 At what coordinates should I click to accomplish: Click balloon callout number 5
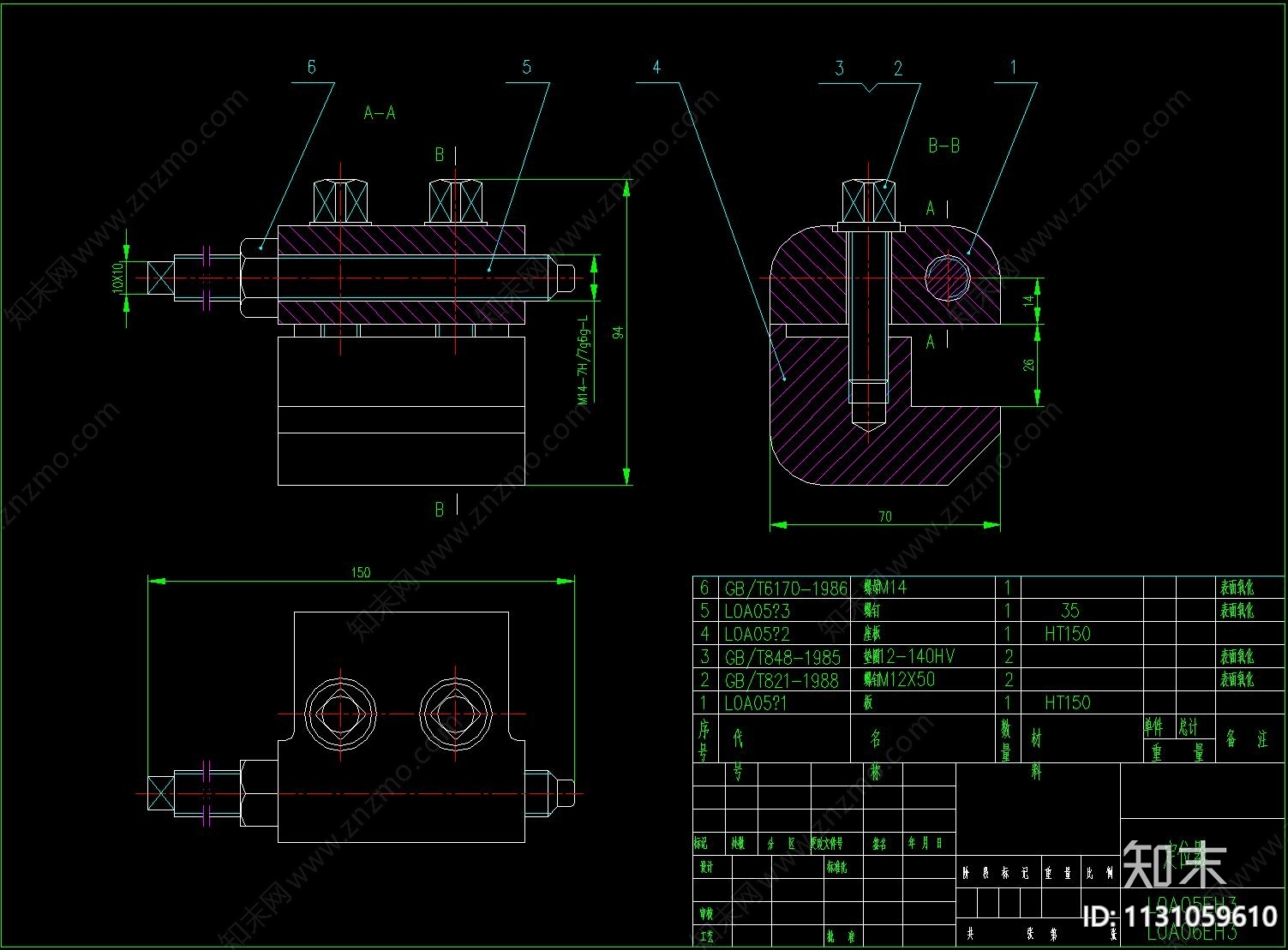(526, 67)
